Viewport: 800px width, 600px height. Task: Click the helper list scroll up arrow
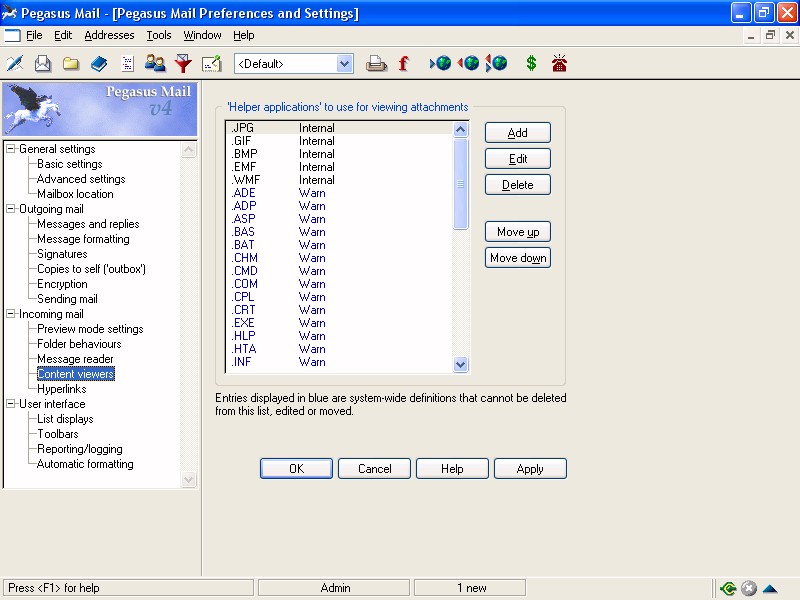coord(460,130)
